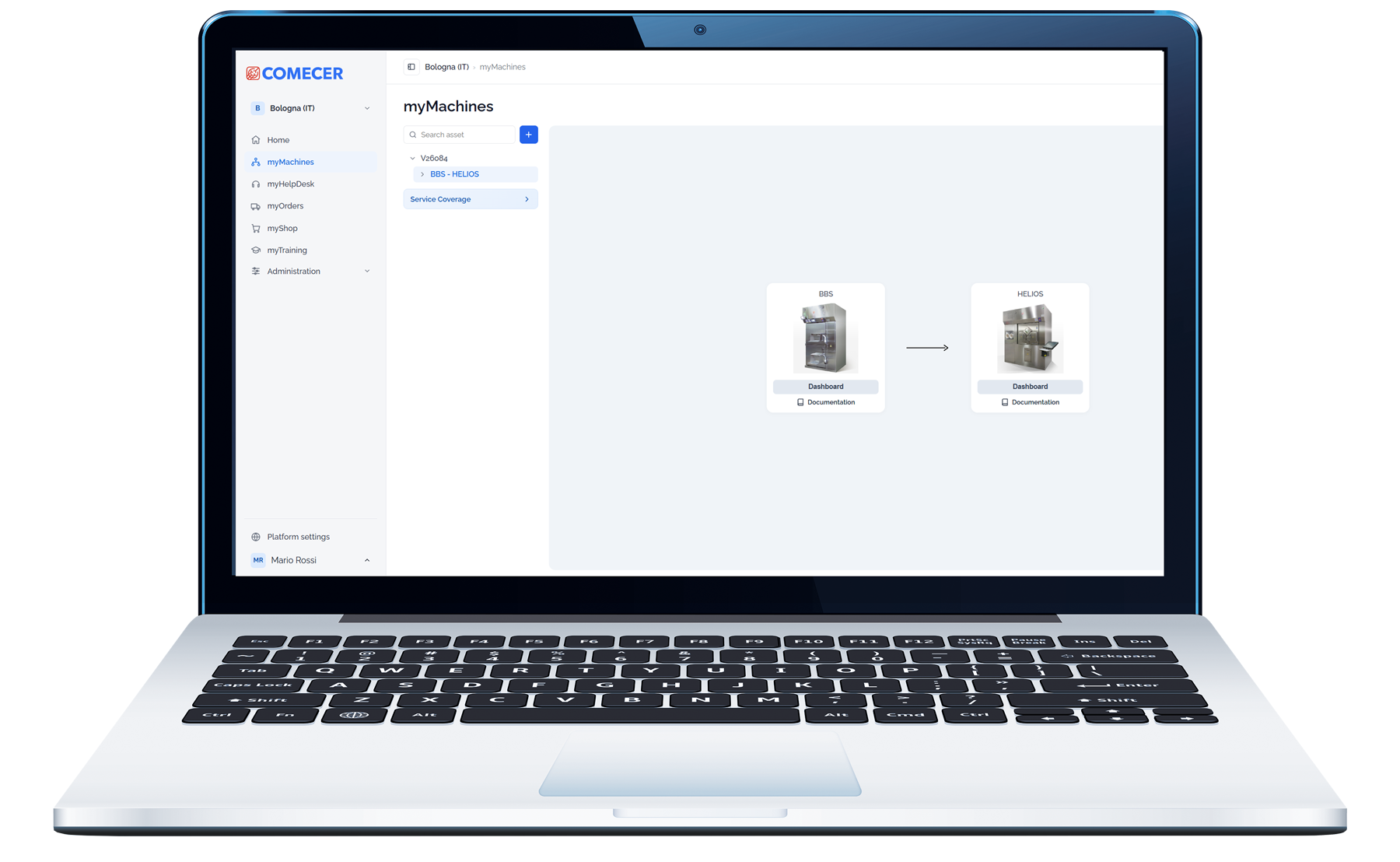Expand the Mario Rossi user menu
This screenshot has height=862, width=1400.
(x=367, y=560)
